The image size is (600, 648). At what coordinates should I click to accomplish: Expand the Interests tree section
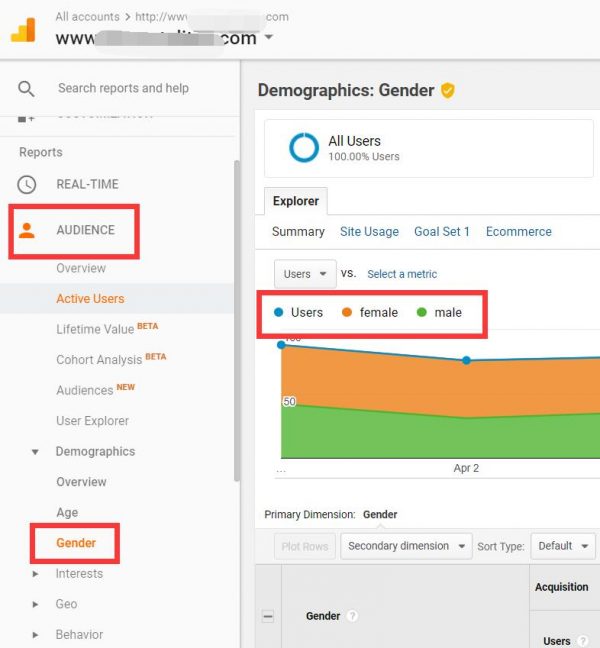[x=36, y=574]
